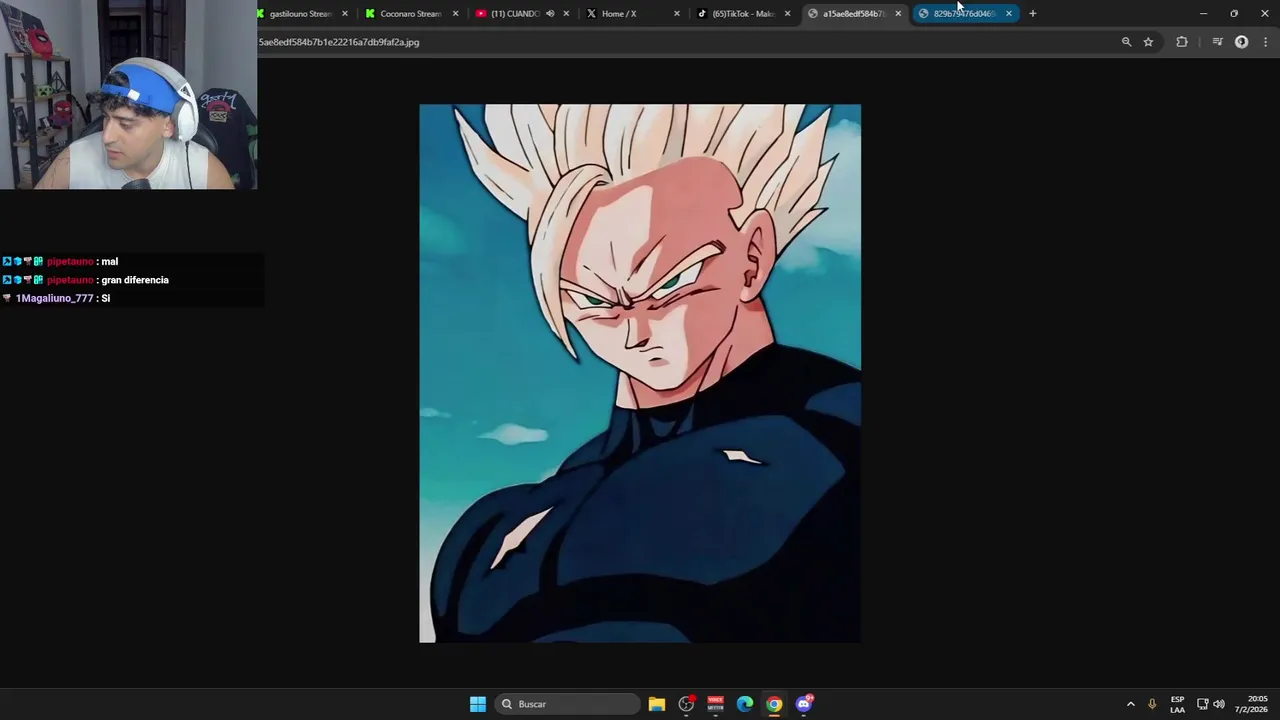The image size is (1280, 720).
Task: Close the 829b79476d046 tab
Action: (1008, 14)
